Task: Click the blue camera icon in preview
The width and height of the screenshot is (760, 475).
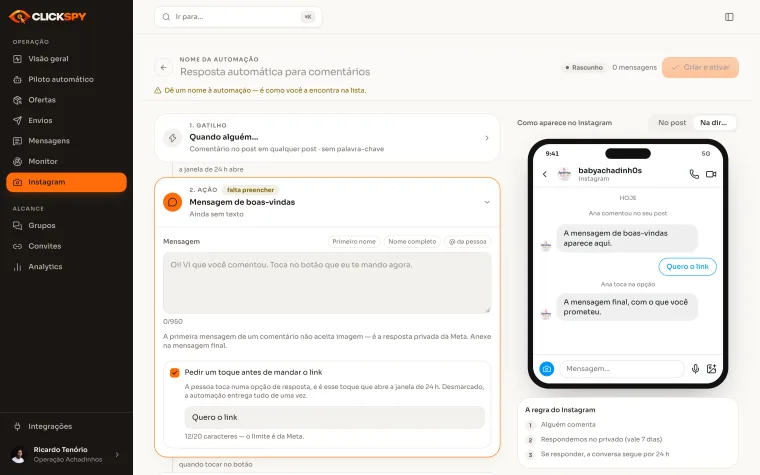Action: coord(547,369)
